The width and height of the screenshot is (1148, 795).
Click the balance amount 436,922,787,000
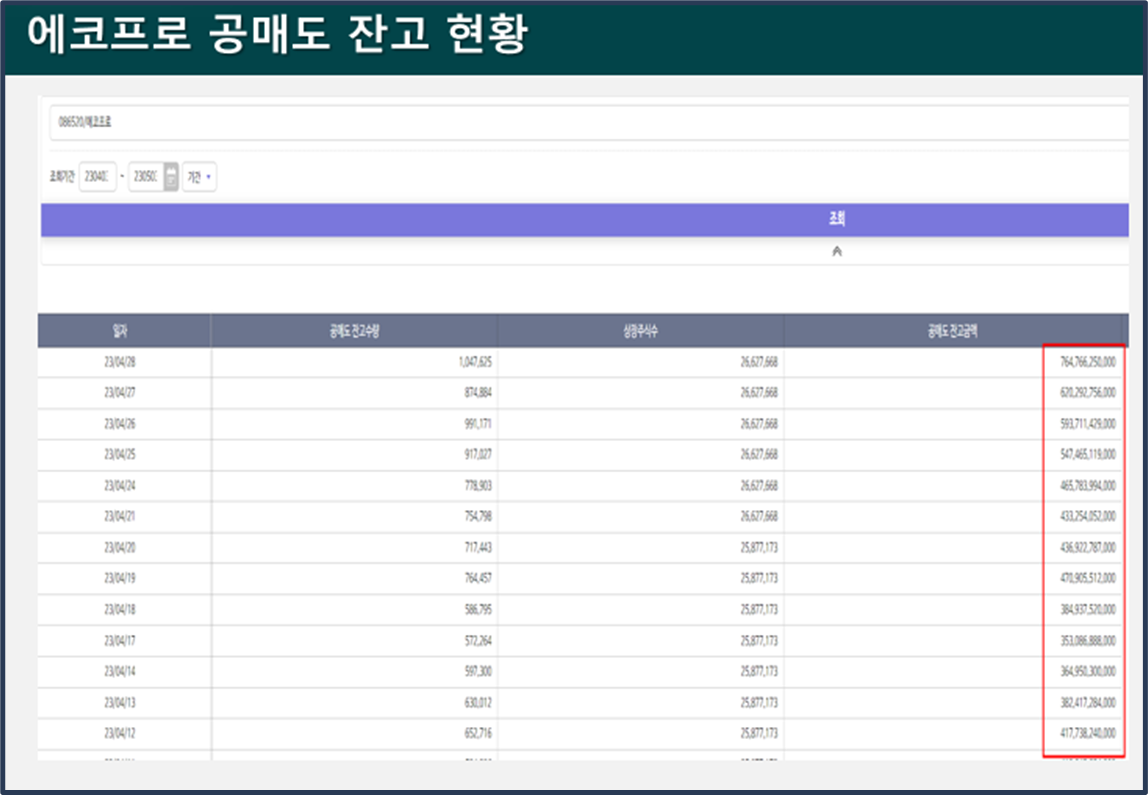click(1088, 548)
